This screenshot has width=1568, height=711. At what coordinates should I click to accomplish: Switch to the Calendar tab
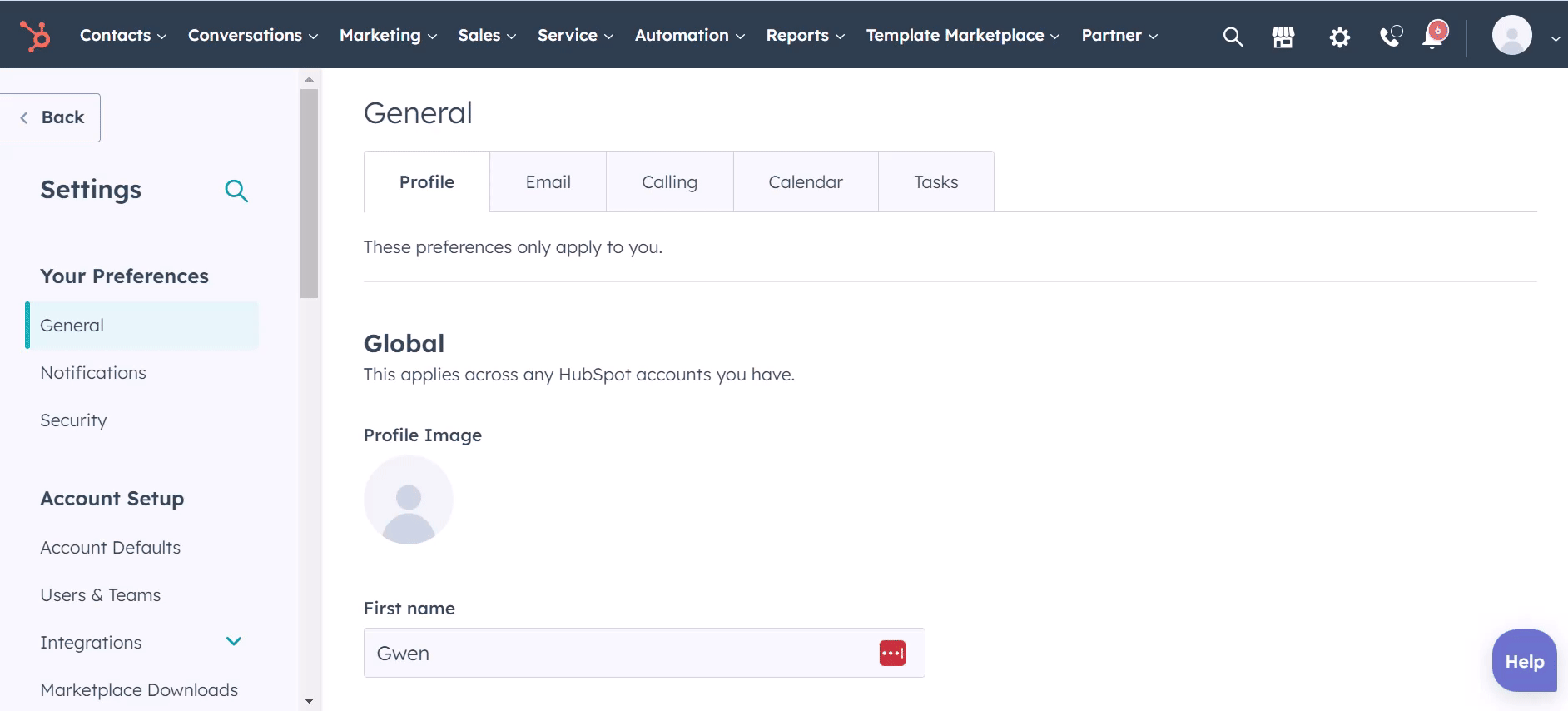click(x=806, y=181)
